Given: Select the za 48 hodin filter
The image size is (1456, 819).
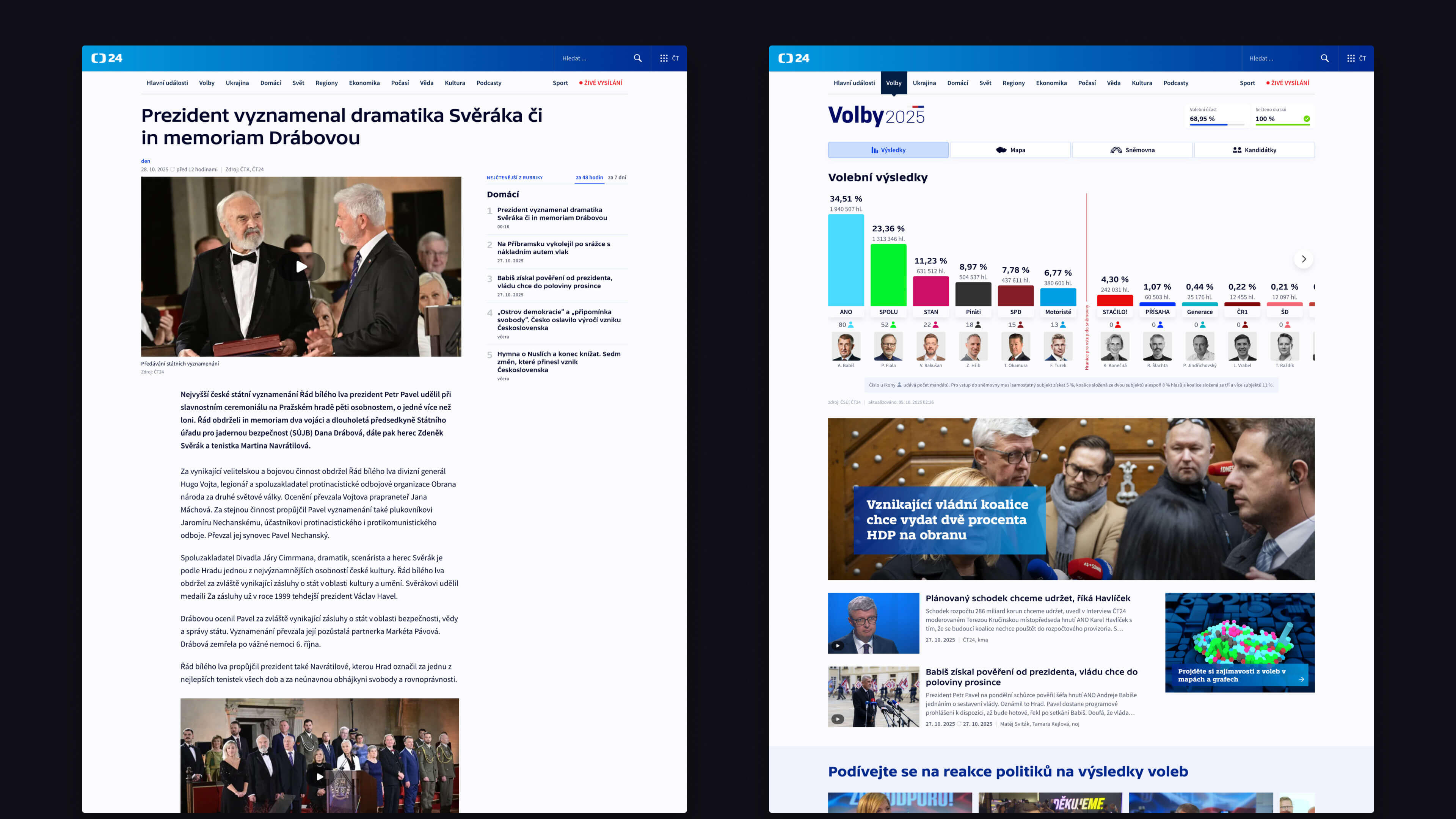Looking at the screenshot, I should [x=589, y=177].
